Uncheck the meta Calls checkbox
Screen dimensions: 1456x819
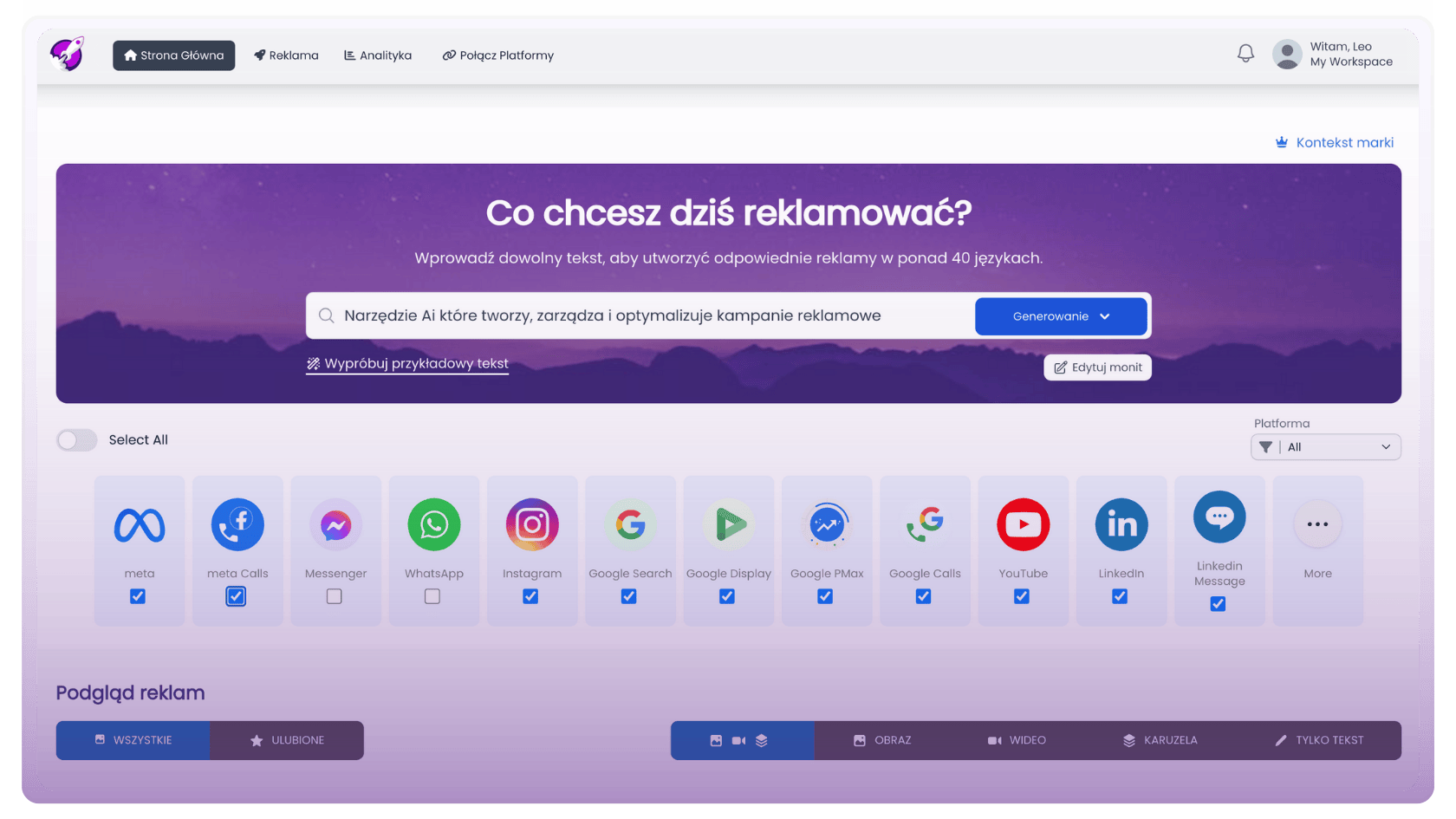tap(236, 596)
